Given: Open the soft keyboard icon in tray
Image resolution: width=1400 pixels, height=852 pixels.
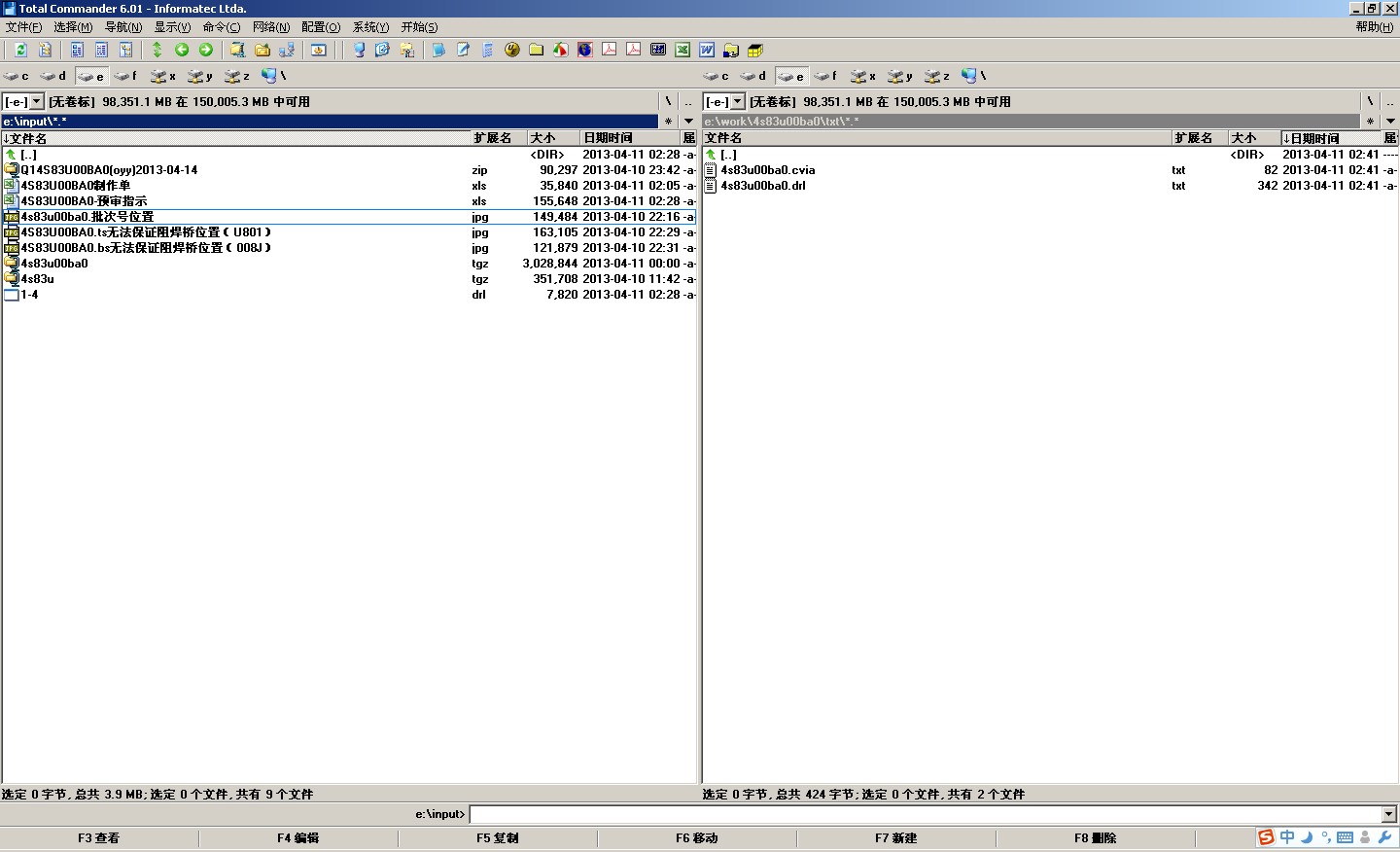Looking at the screenshot, I should [1346, 837].
